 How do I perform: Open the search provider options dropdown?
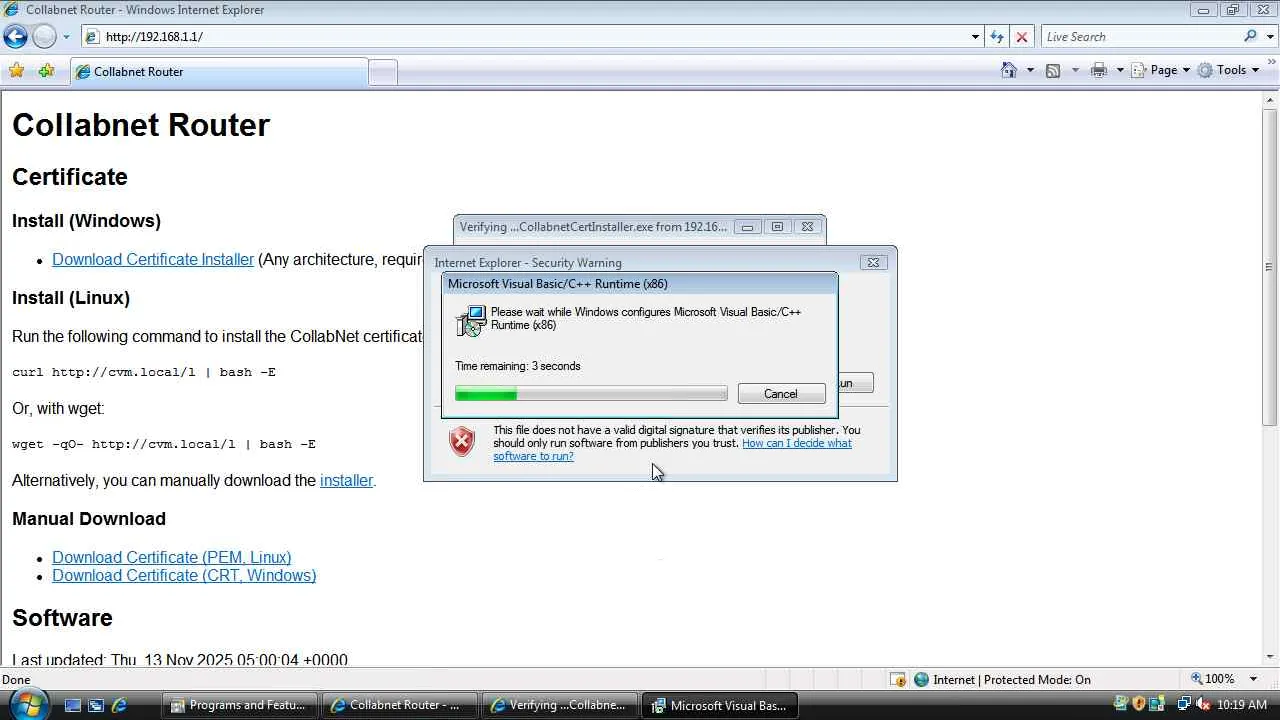(1268, 37)
